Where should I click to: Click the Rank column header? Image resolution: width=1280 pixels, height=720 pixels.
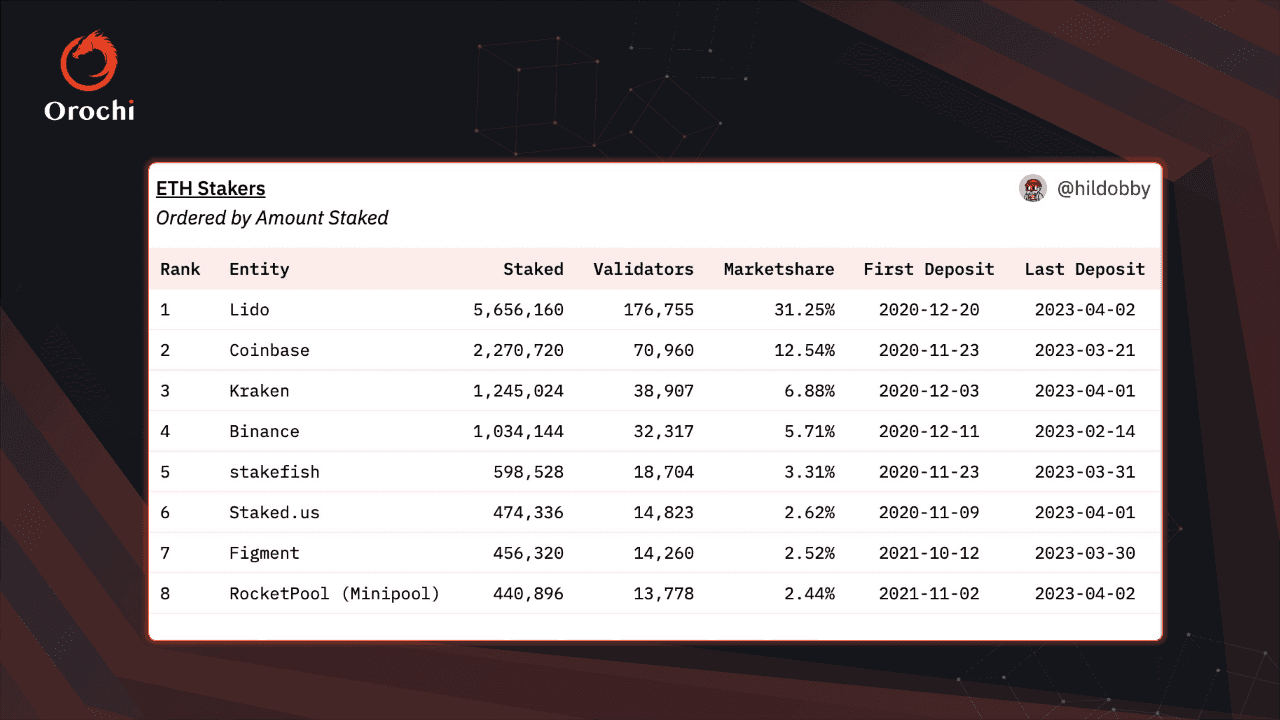click(x=180, y=269)
